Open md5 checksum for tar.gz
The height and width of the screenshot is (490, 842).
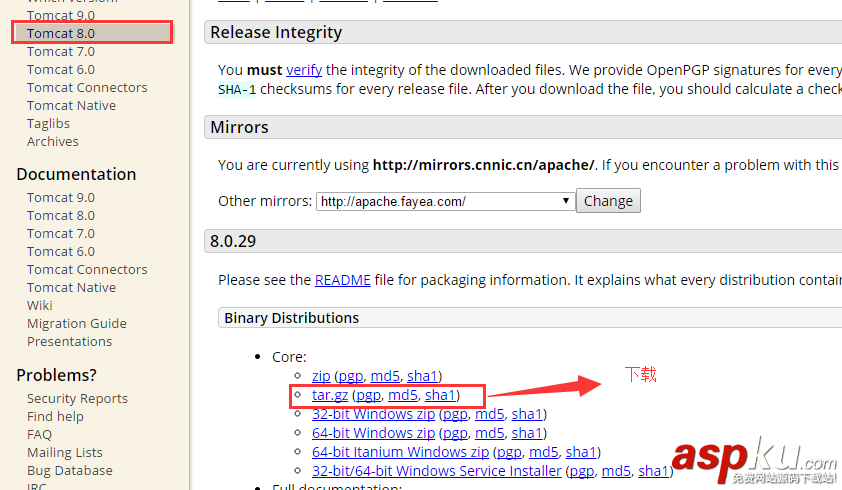coord(403,395)
